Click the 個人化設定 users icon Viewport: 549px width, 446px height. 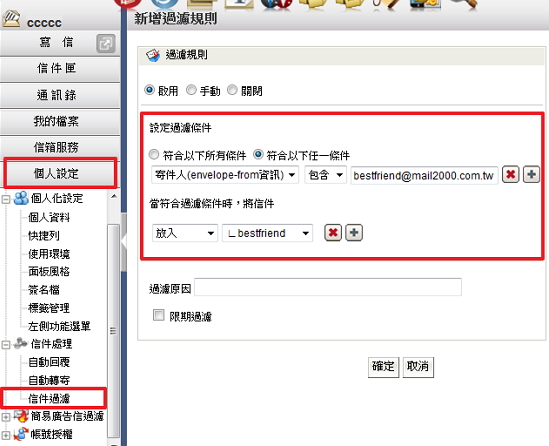point(21,198)
